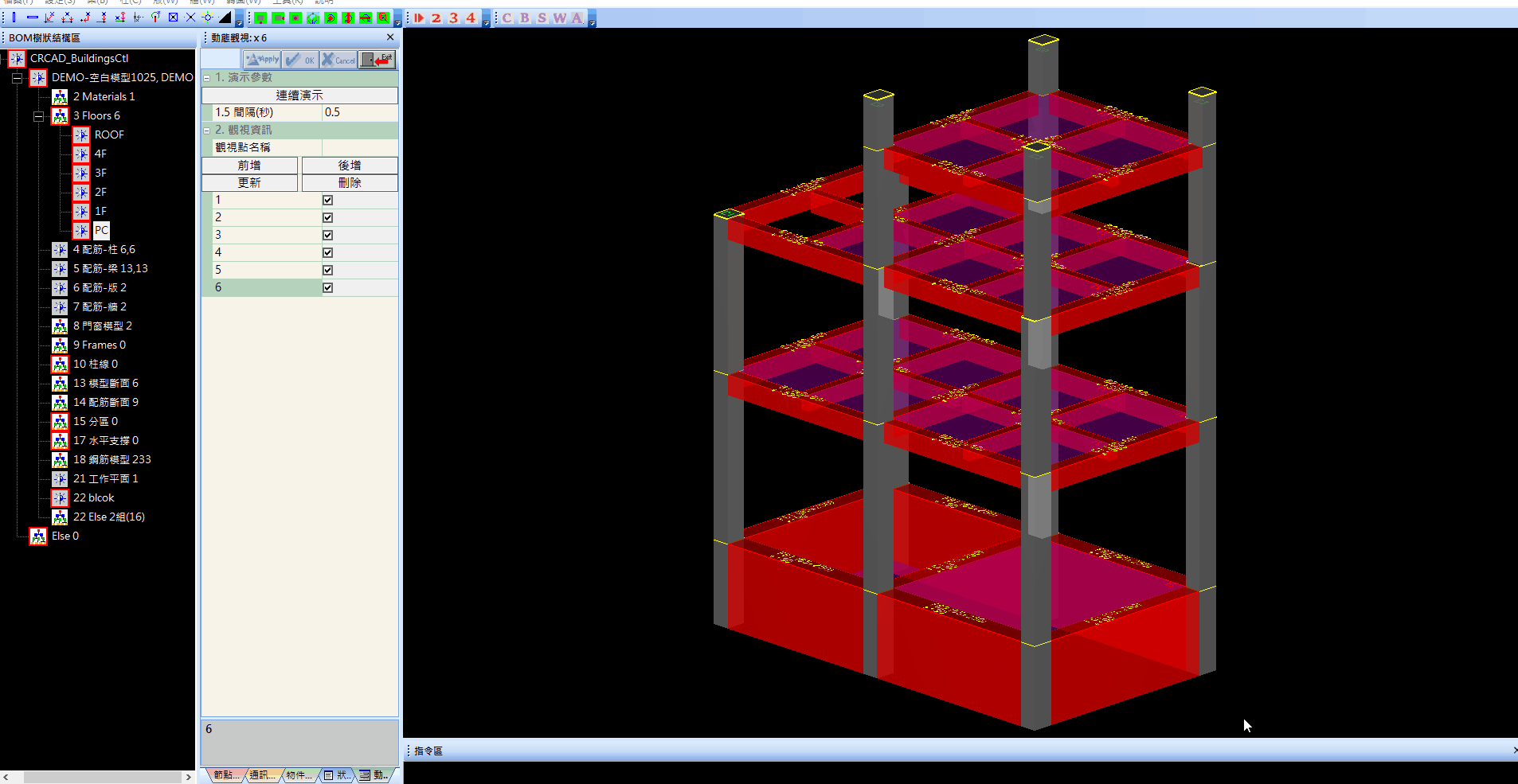1518x784 pixels.
Task: Click the yellow sun-shaped node tool
Action: point(208,18)
